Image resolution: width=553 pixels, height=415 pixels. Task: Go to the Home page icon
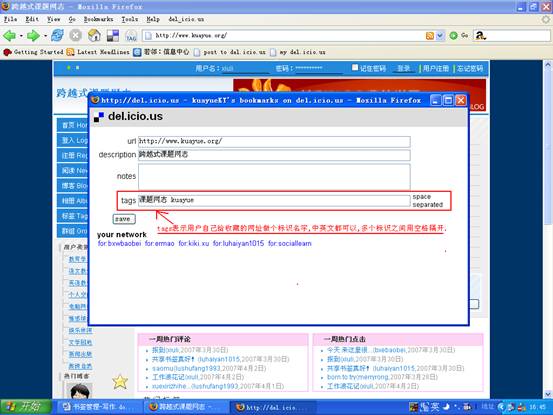click(x=94, y=35)
